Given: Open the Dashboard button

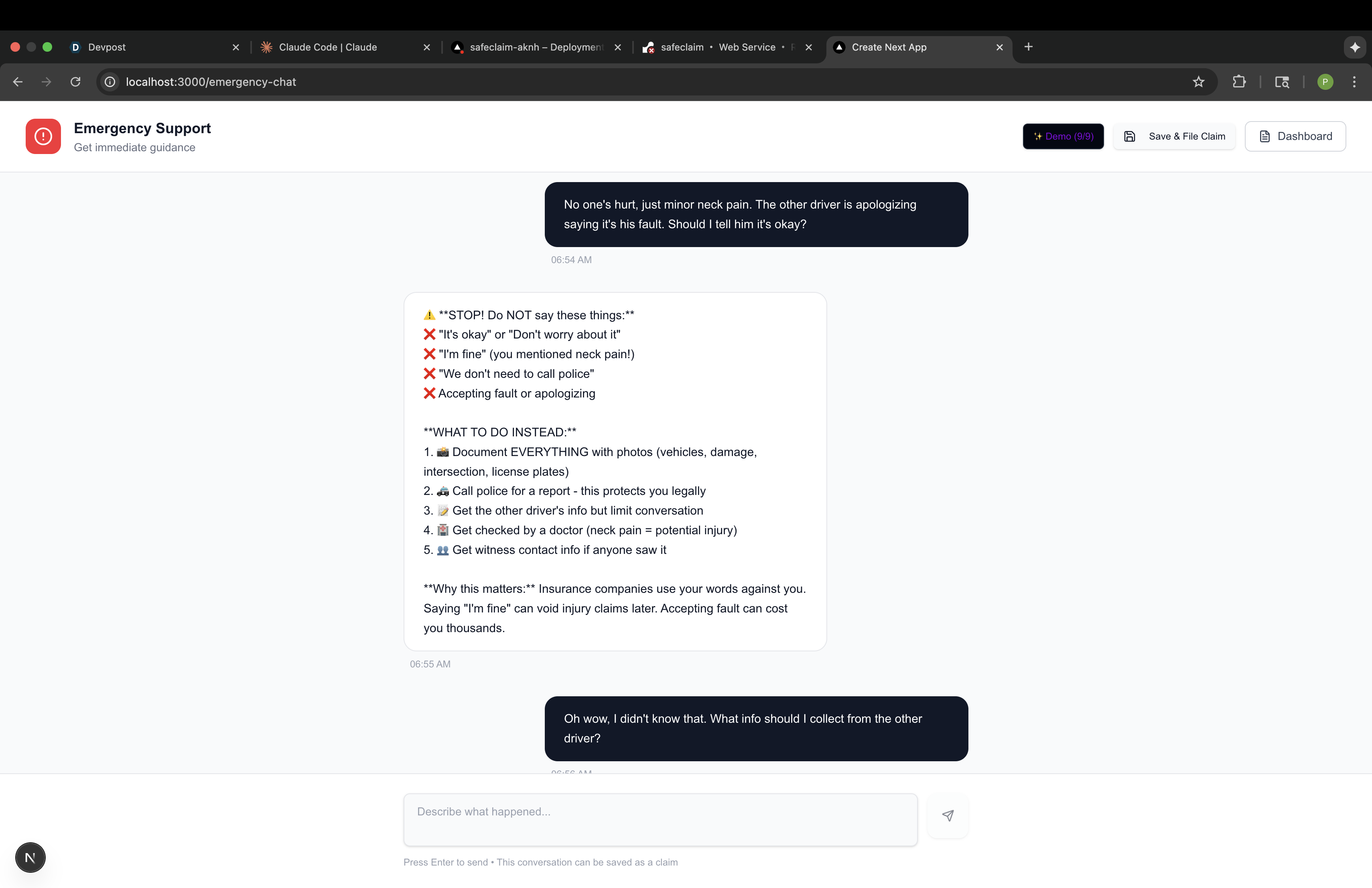Looking at the screenshot, I should click(x=1295, y=137).
